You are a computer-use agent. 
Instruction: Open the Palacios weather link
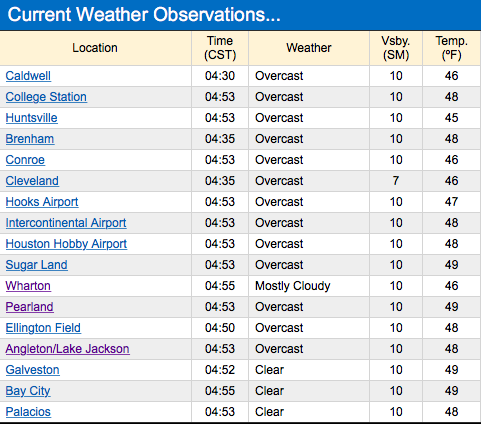pos(28,412)
